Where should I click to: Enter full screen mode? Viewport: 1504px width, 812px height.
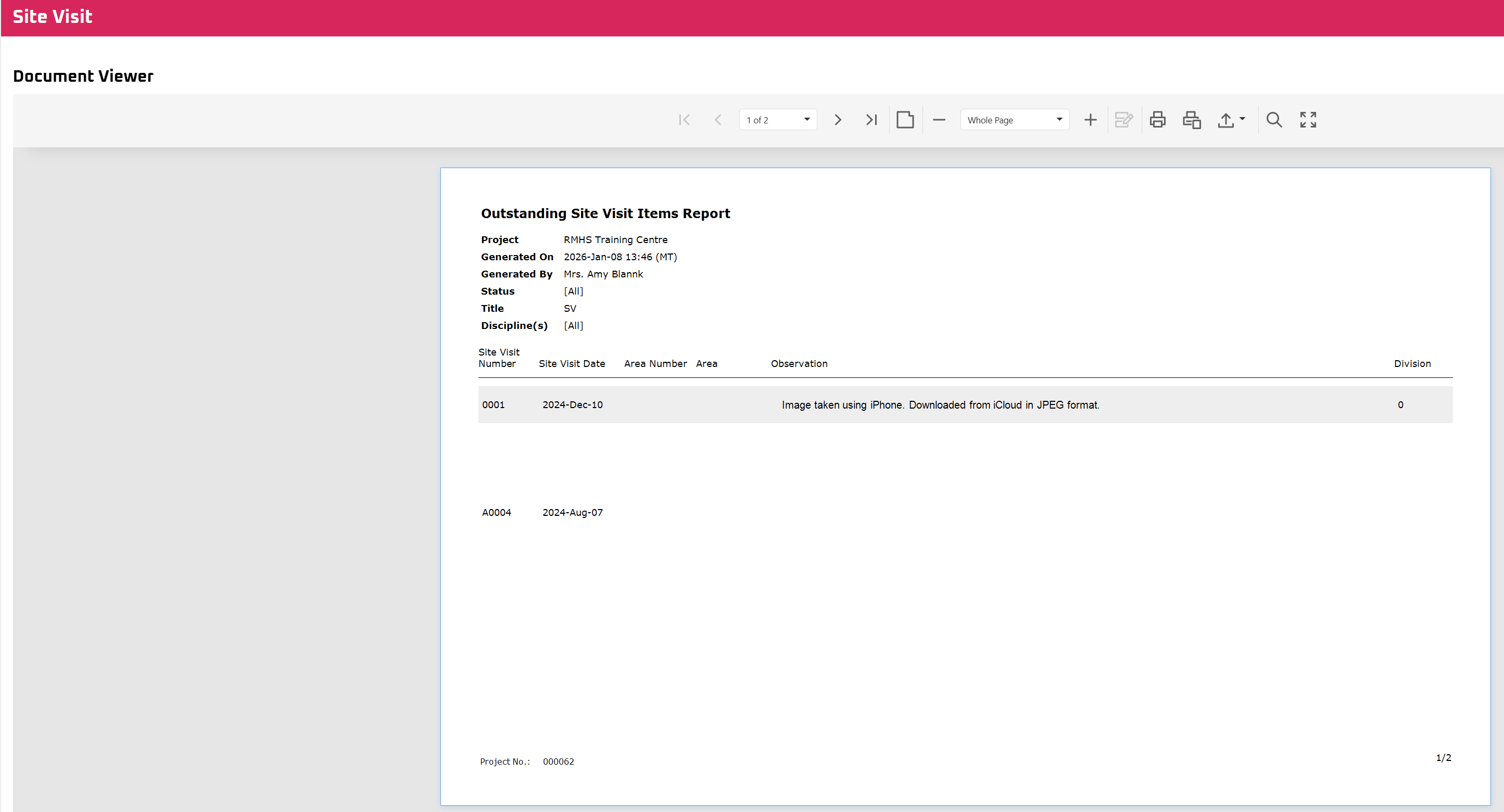pyautogui.click(x=1308, y=120)
